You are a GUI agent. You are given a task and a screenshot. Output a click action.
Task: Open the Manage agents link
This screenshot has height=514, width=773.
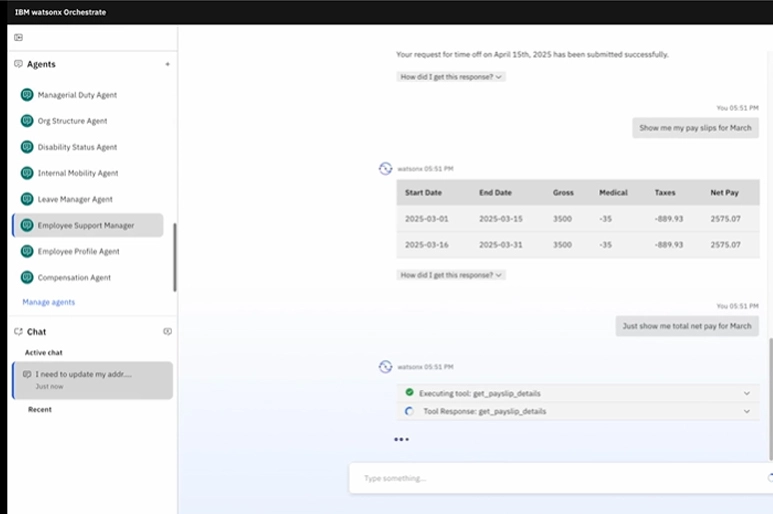pyautogui.click(x=49, y=302)
